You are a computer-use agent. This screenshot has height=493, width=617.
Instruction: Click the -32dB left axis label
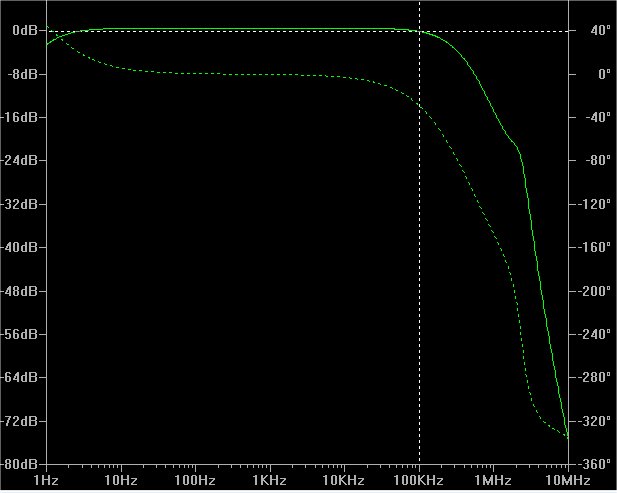pos(19,204)
